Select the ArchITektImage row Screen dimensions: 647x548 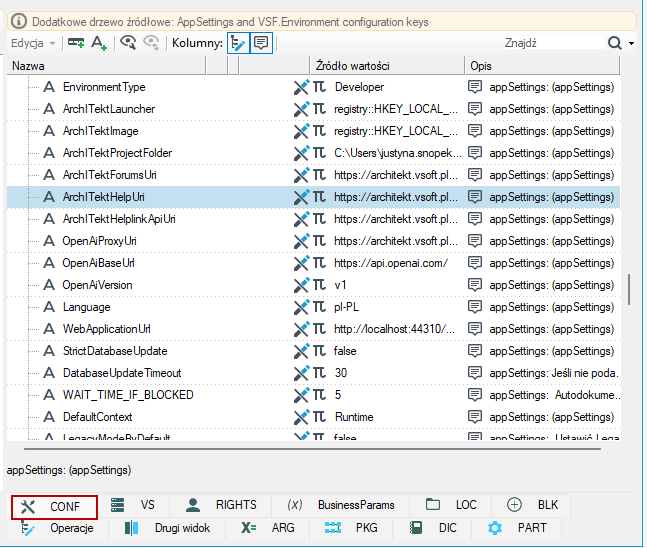click(313, 131)
